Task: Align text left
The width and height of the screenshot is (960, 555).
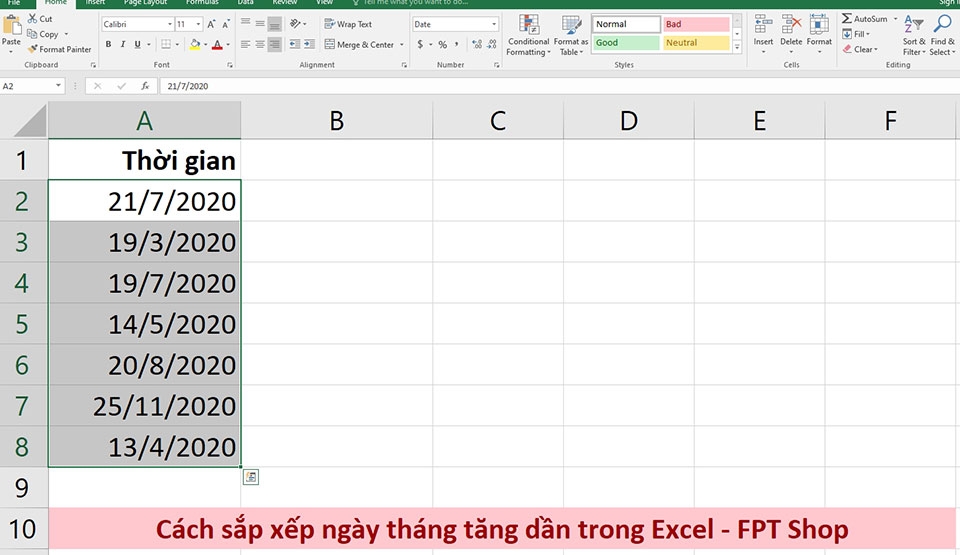Action: tap(246, 44)
